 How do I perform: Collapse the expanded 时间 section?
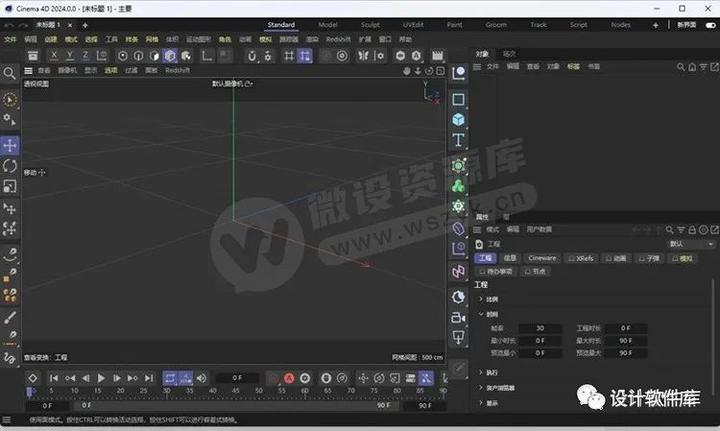point(481,314)
